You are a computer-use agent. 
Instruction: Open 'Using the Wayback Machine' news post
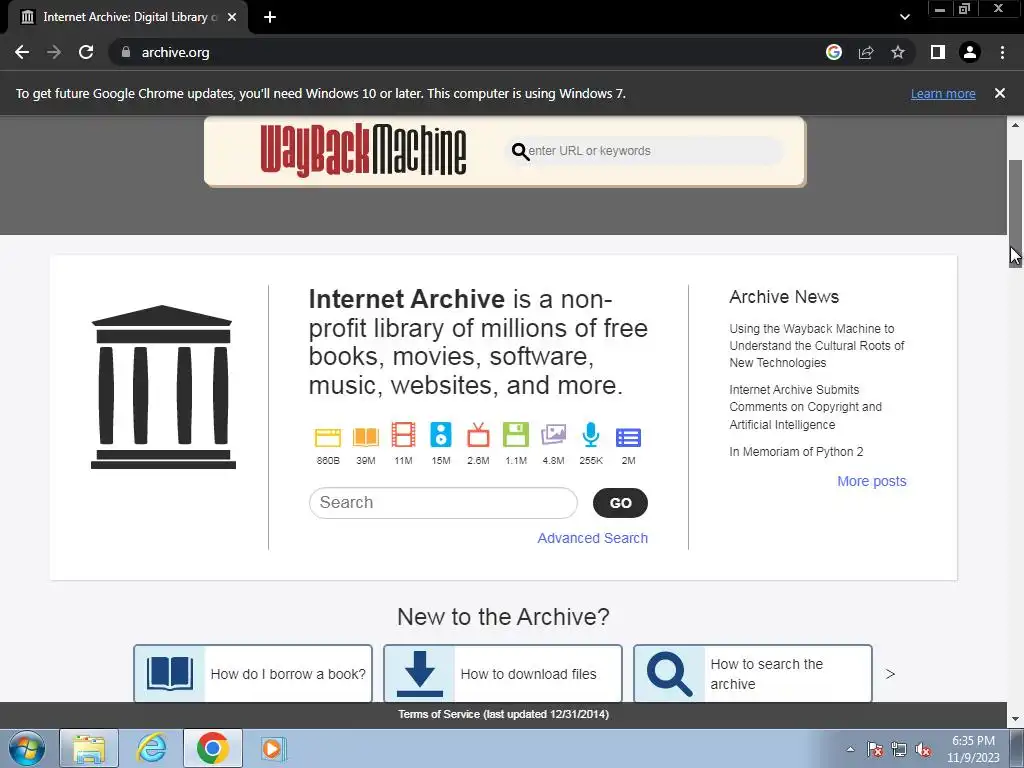coord(817,345)
